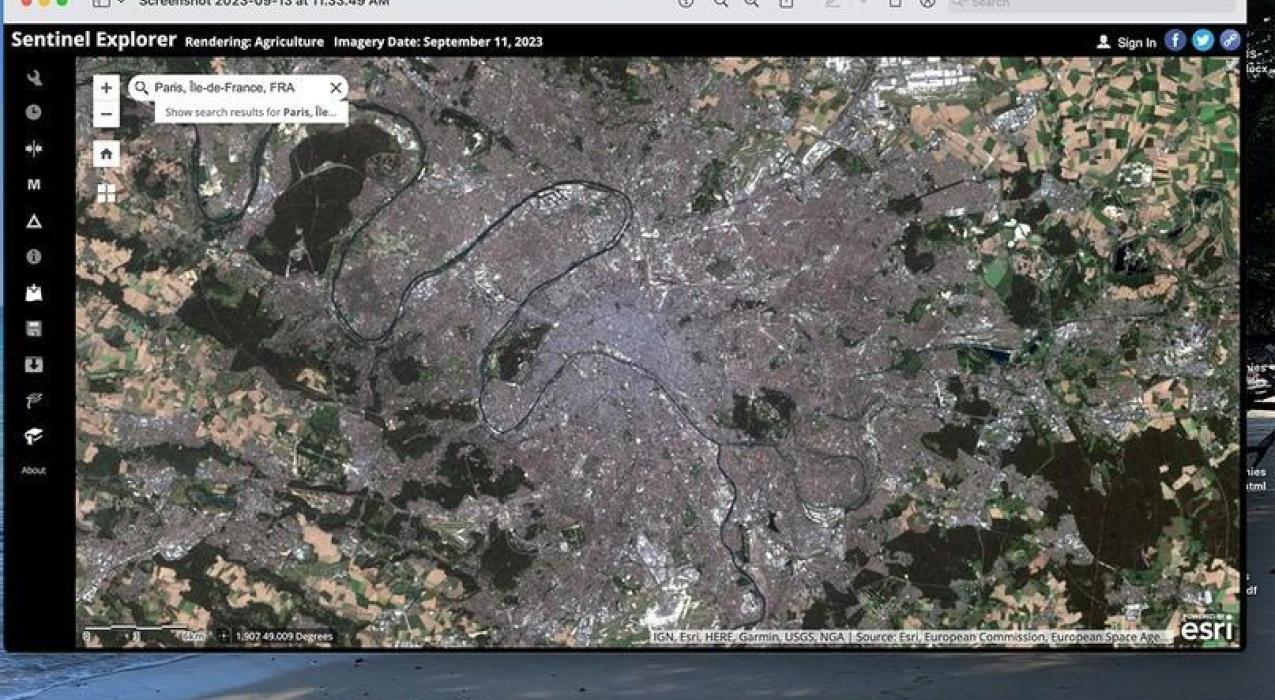
Task: Open the clock imagery time tool
Action: pos(33,112)
